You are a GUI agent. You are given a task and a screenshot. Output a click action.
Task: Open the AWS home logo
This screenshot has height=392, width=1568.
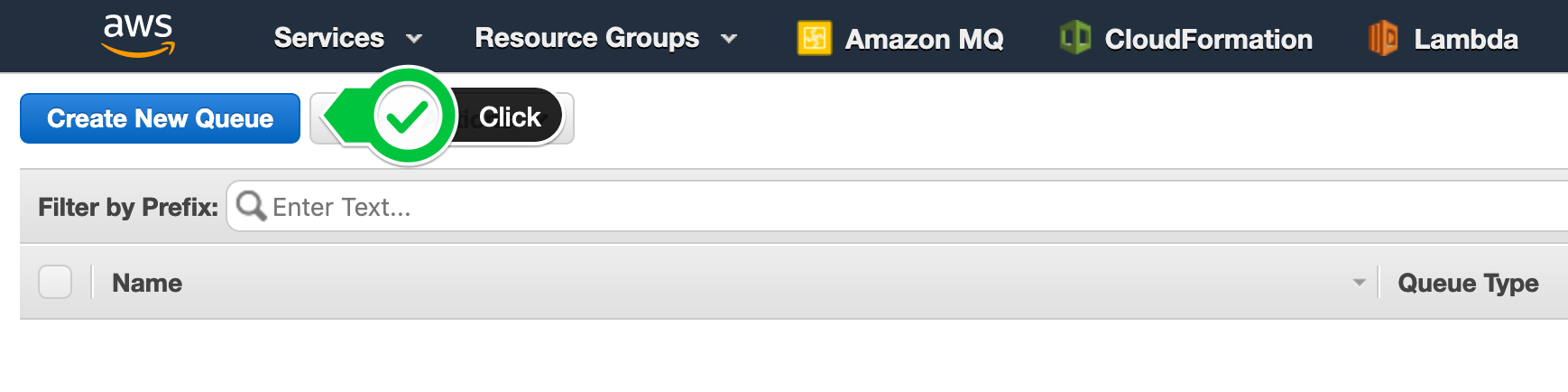138,36
